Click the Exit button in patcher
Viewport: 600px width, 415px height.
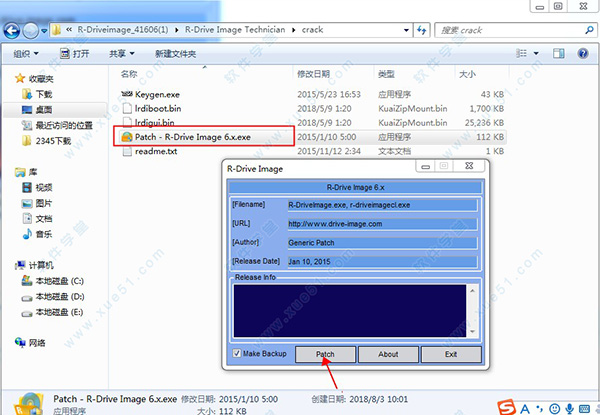pos(451,354)
